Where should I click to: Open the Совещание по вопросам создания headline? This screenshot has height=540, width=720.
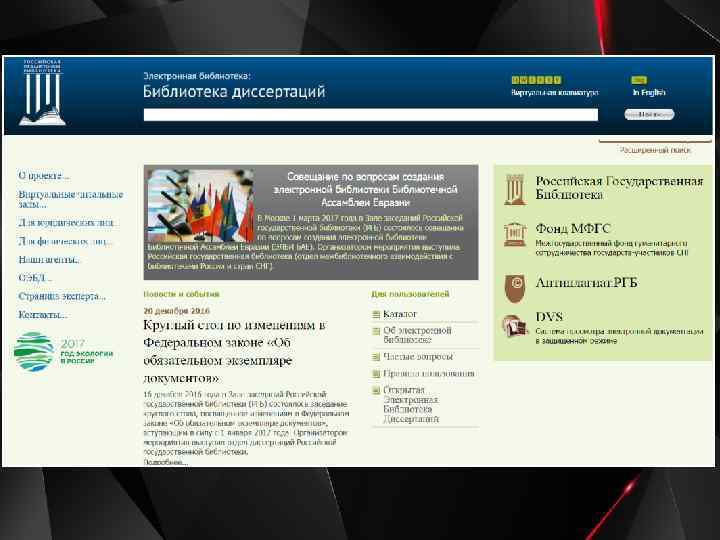366,190
